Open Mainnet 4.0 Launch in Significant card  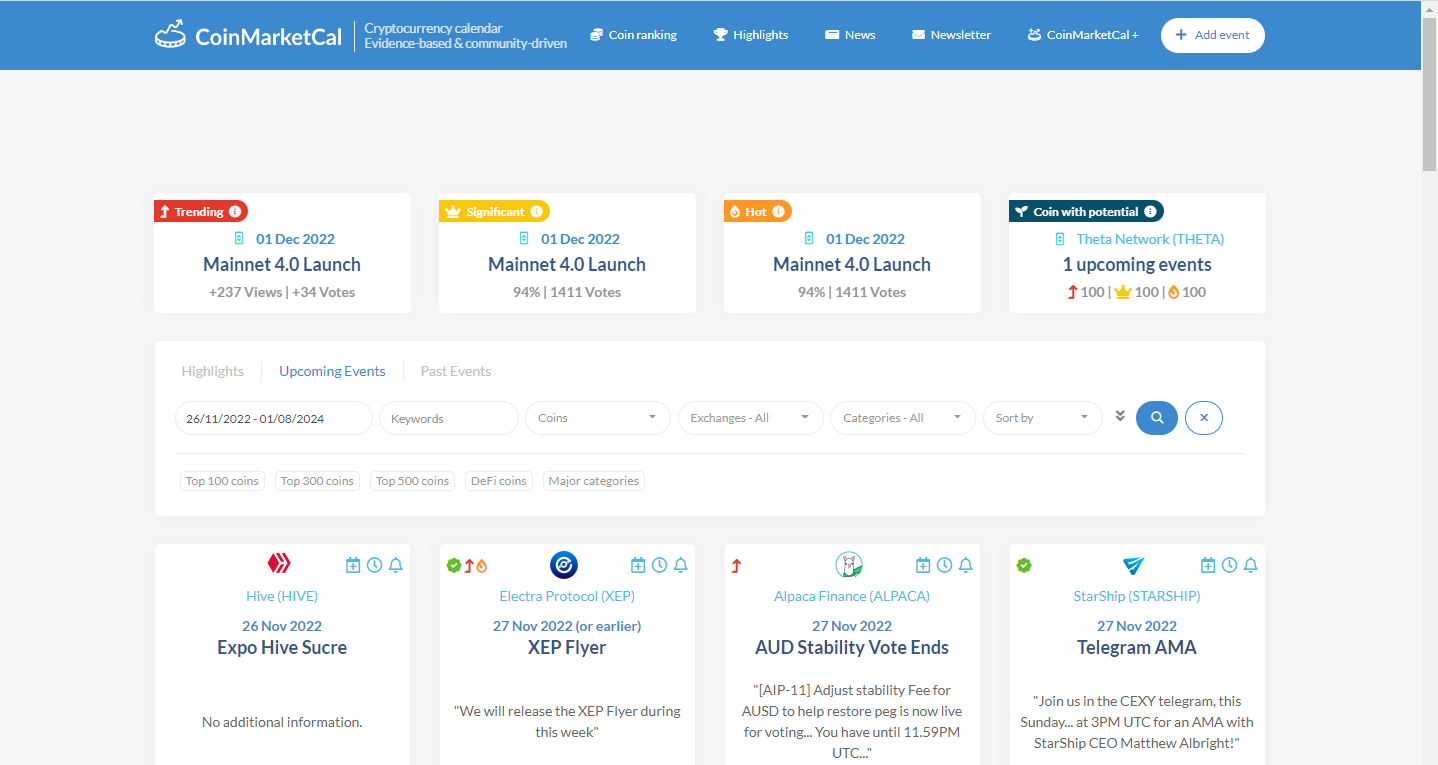567,265
